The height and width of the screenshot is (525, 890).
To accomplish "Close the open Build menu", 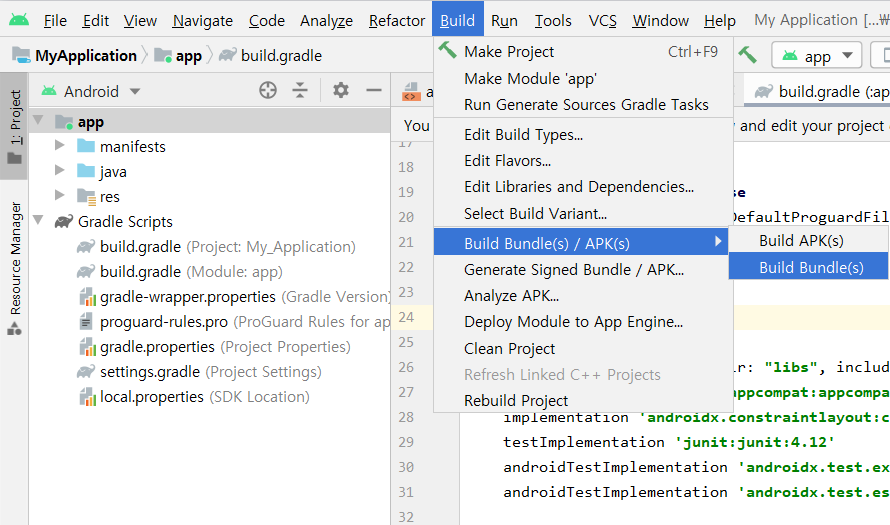I will point(457,20).
